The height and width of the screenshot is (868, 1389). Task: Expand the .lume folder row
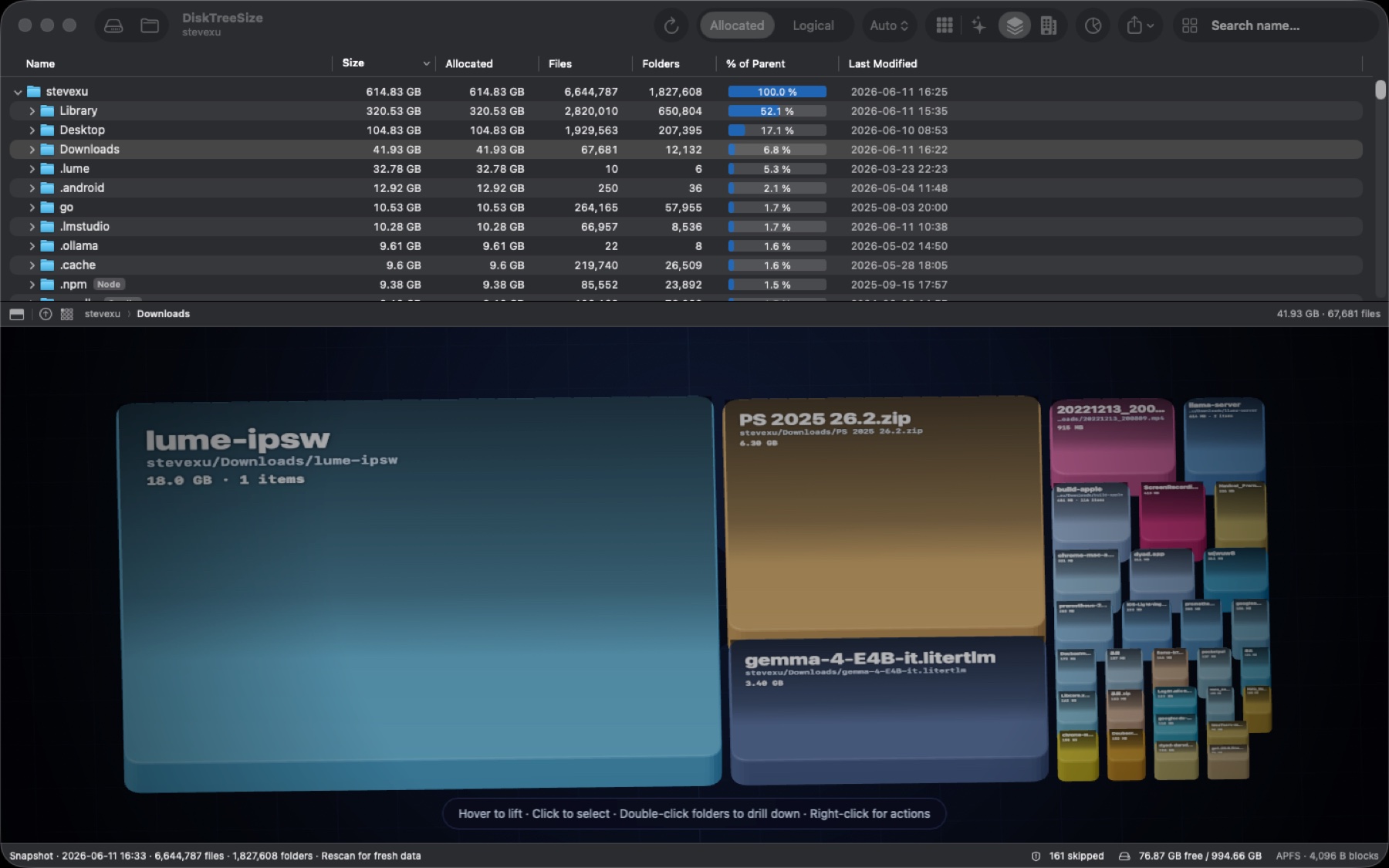point(32,169)
